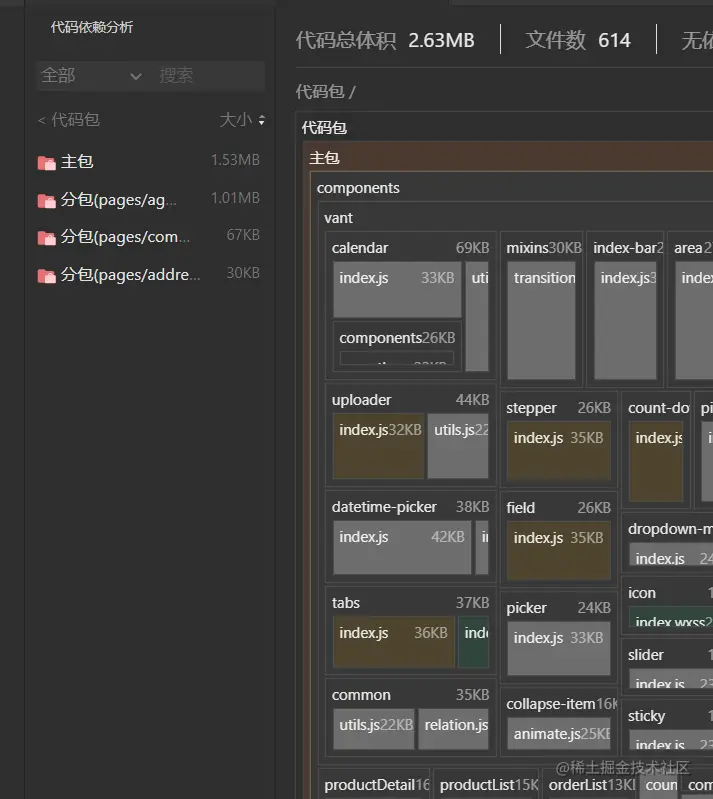Click the 代码包 breadcrumb link
The image size is (713, 799).
[320, 92]
